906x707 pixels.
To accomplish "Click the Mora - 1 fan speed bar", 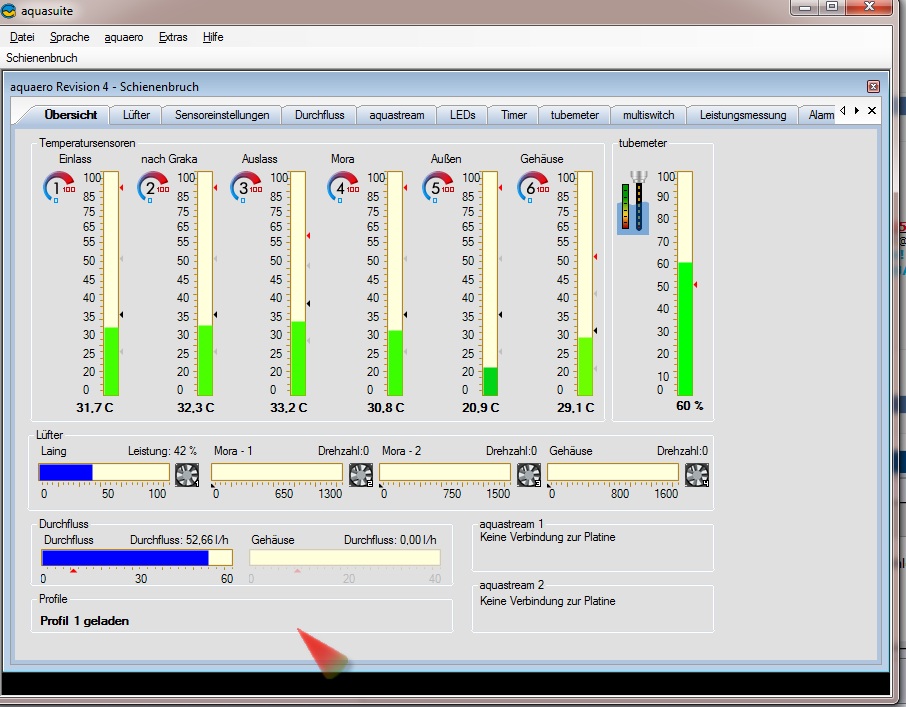I will (277, 472).
